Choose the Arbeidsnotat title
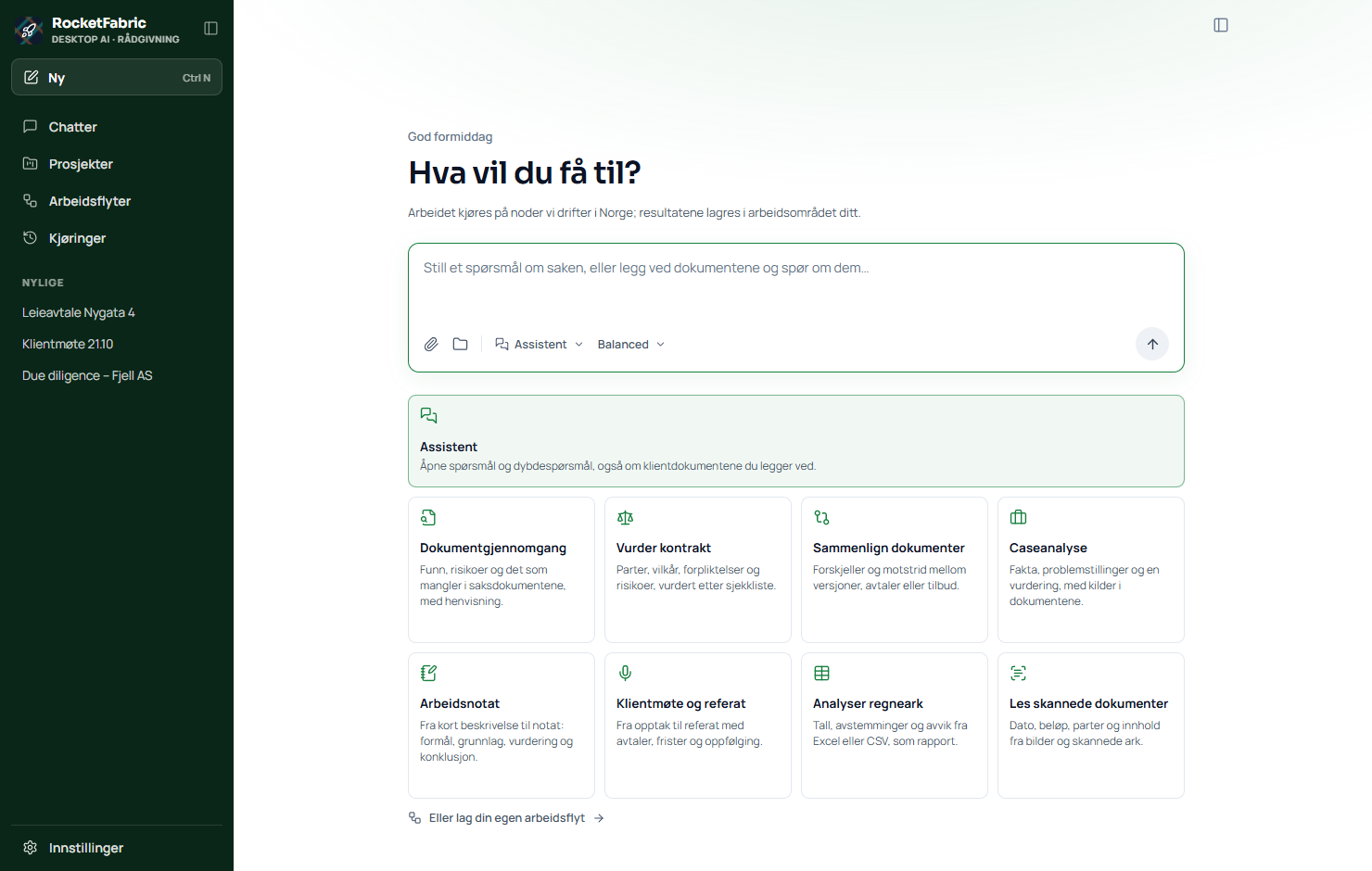 click(460, 704)
